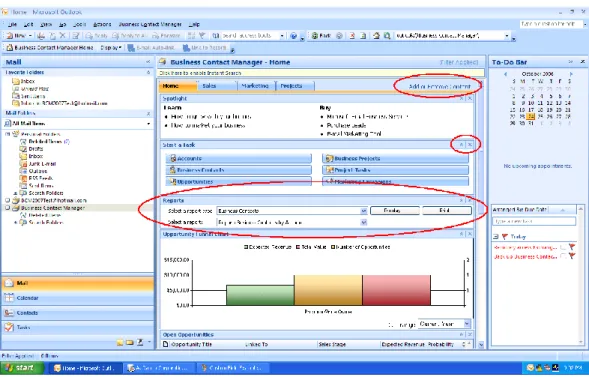
Task: Open the Business Projects task button
Action: click(395, 158)
